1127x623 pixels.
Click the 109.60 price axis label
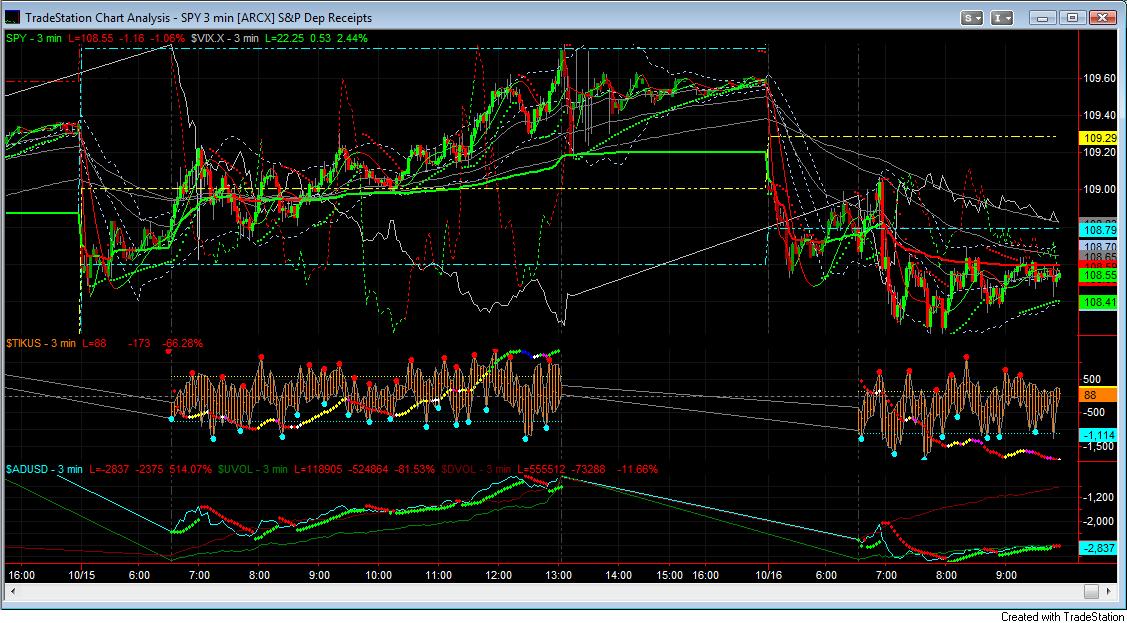click(x=1098, y=78)
